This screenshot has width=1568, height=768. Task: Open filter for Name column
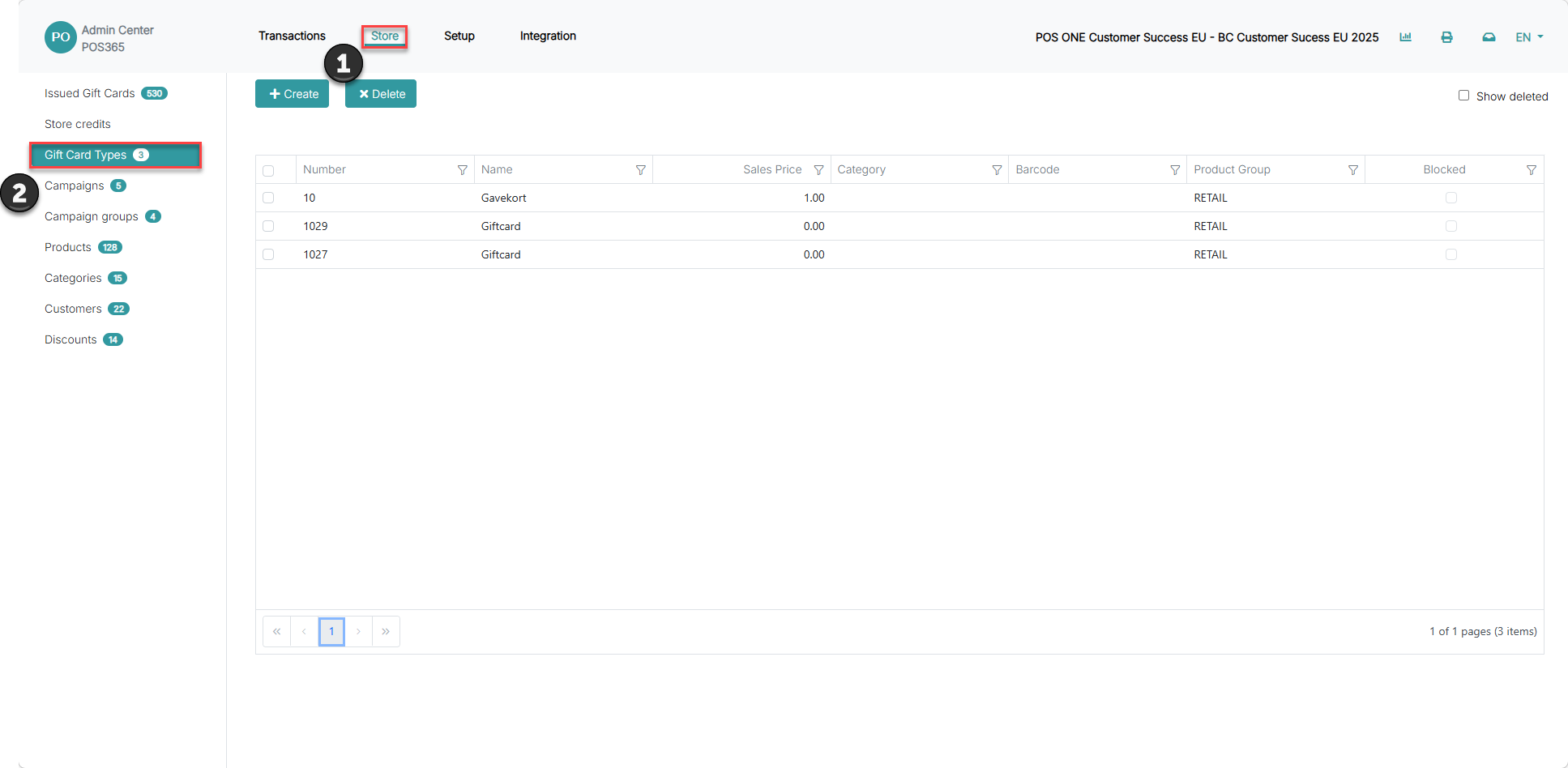[x=641, y=170]
